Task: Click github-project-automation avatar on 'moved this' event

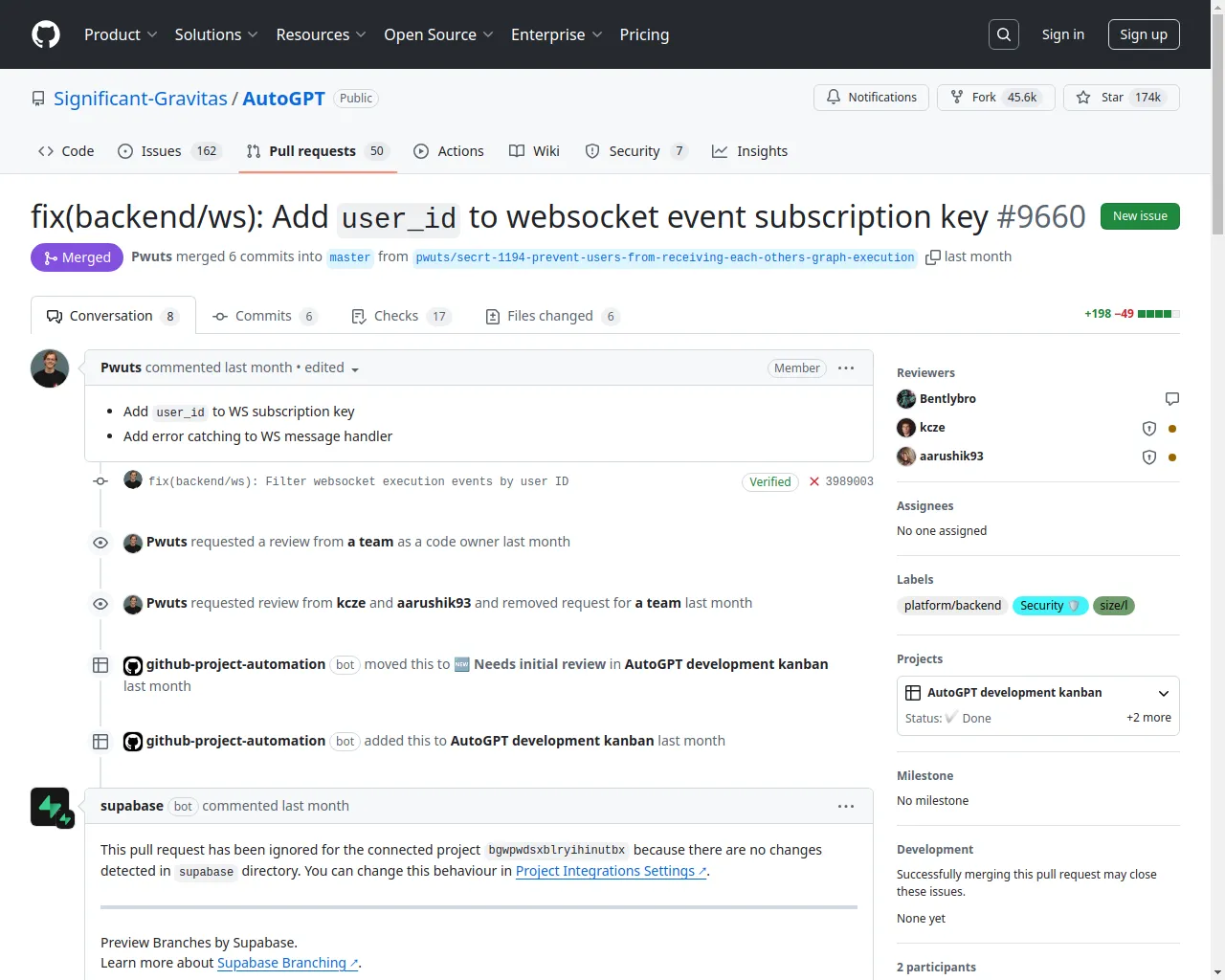Action: tap(133, 665)
